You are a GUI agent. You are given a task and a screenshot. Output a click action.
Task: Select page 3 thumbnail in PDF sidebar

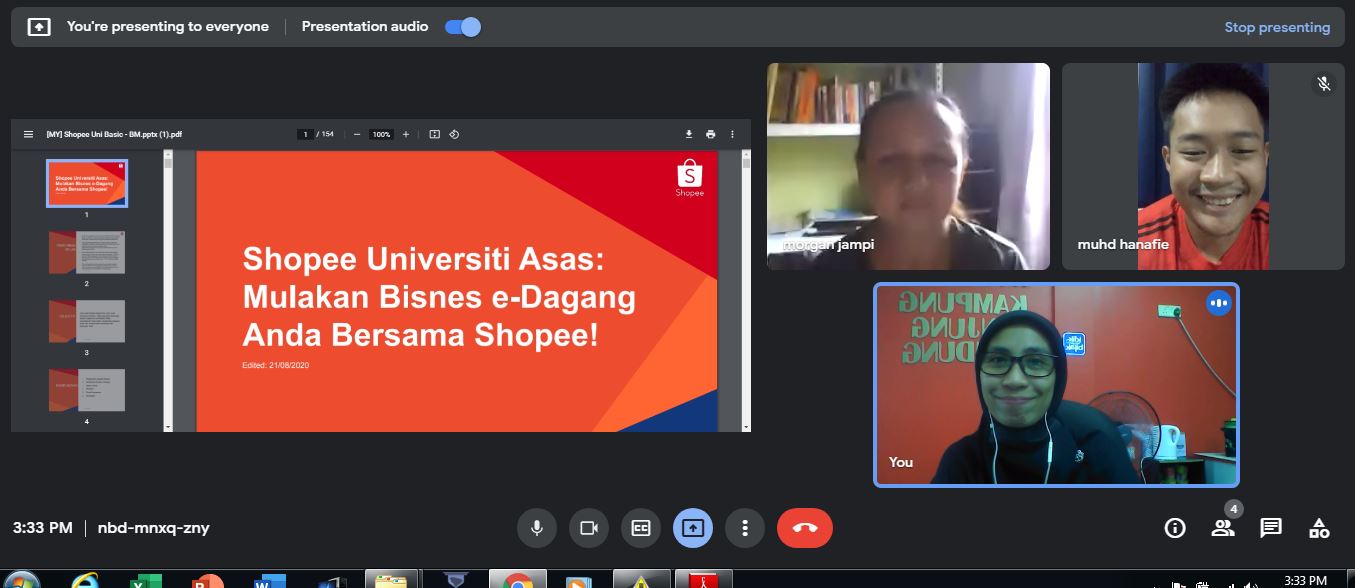point(87,322)
